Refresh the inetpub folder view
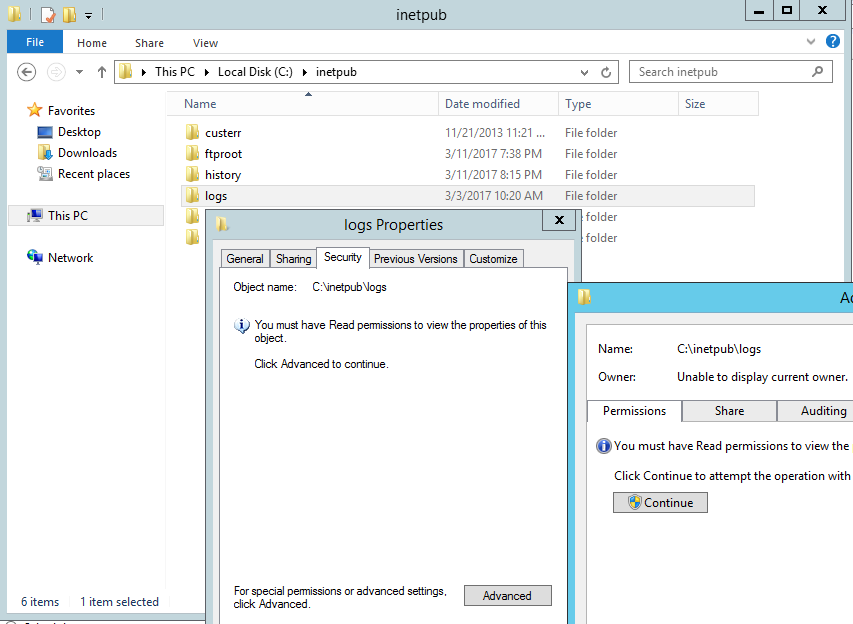853x624 pixels. pos(606,72)
